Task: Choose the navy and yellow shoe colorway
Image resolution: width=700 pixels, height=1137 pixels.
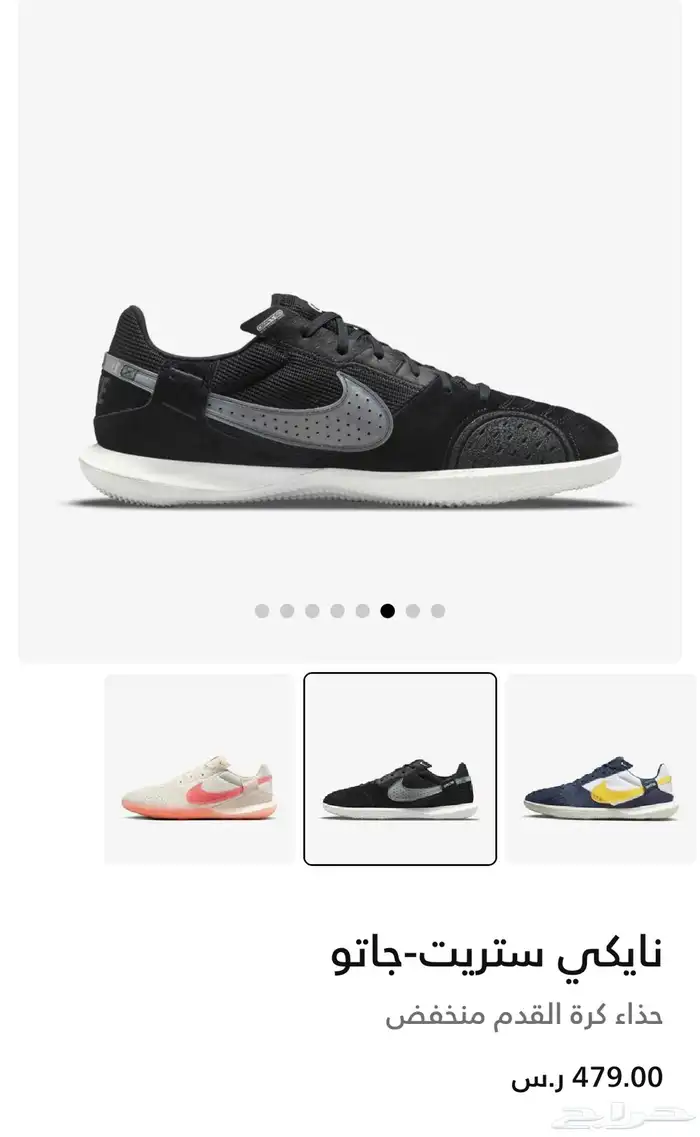Action: click(x=601, y=769)
